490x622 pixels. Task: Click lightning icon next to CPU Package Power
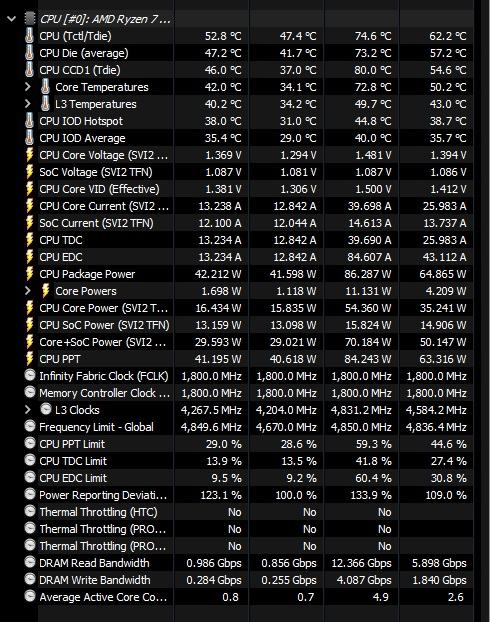tap(29, 274)
